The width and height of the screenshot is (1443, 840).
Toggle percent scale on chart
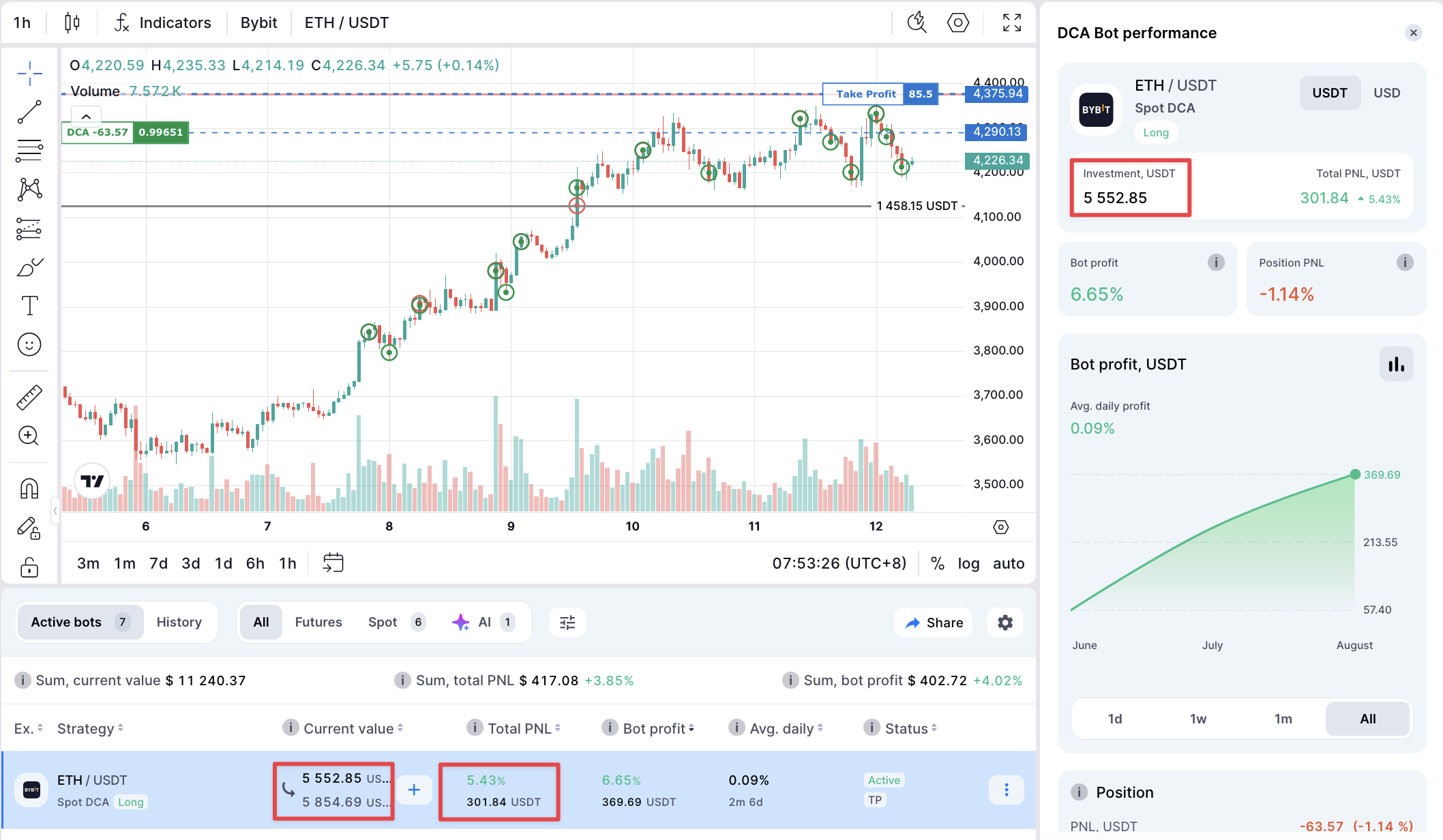(x=938, y=563)
